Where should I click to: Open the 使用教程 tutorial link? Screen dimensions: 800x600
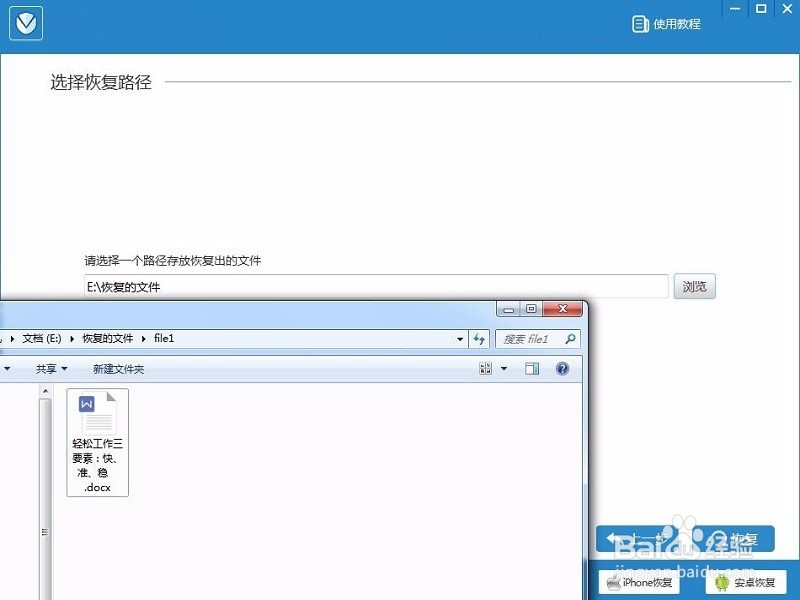tap(666, 23)
